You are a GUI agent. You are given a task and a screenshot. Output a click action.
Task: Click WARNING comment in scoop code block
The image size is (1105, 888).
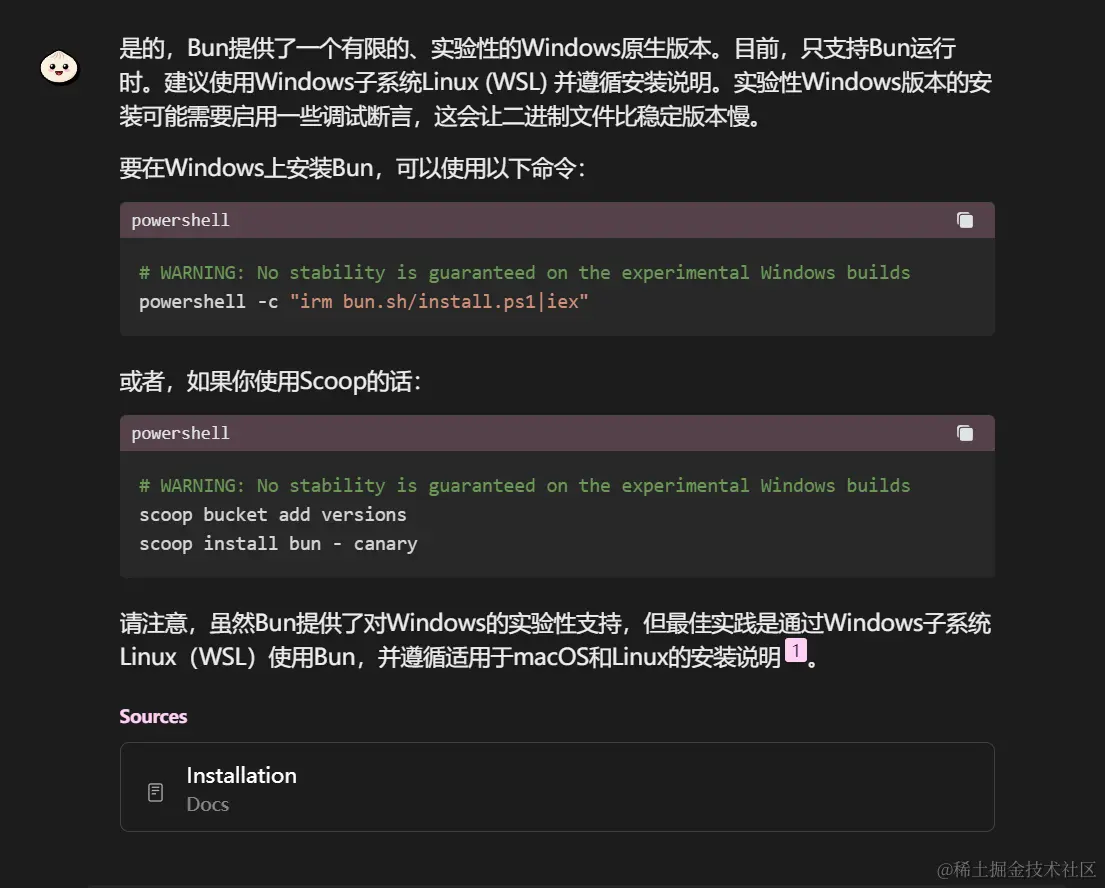click(x=524, y=486)
